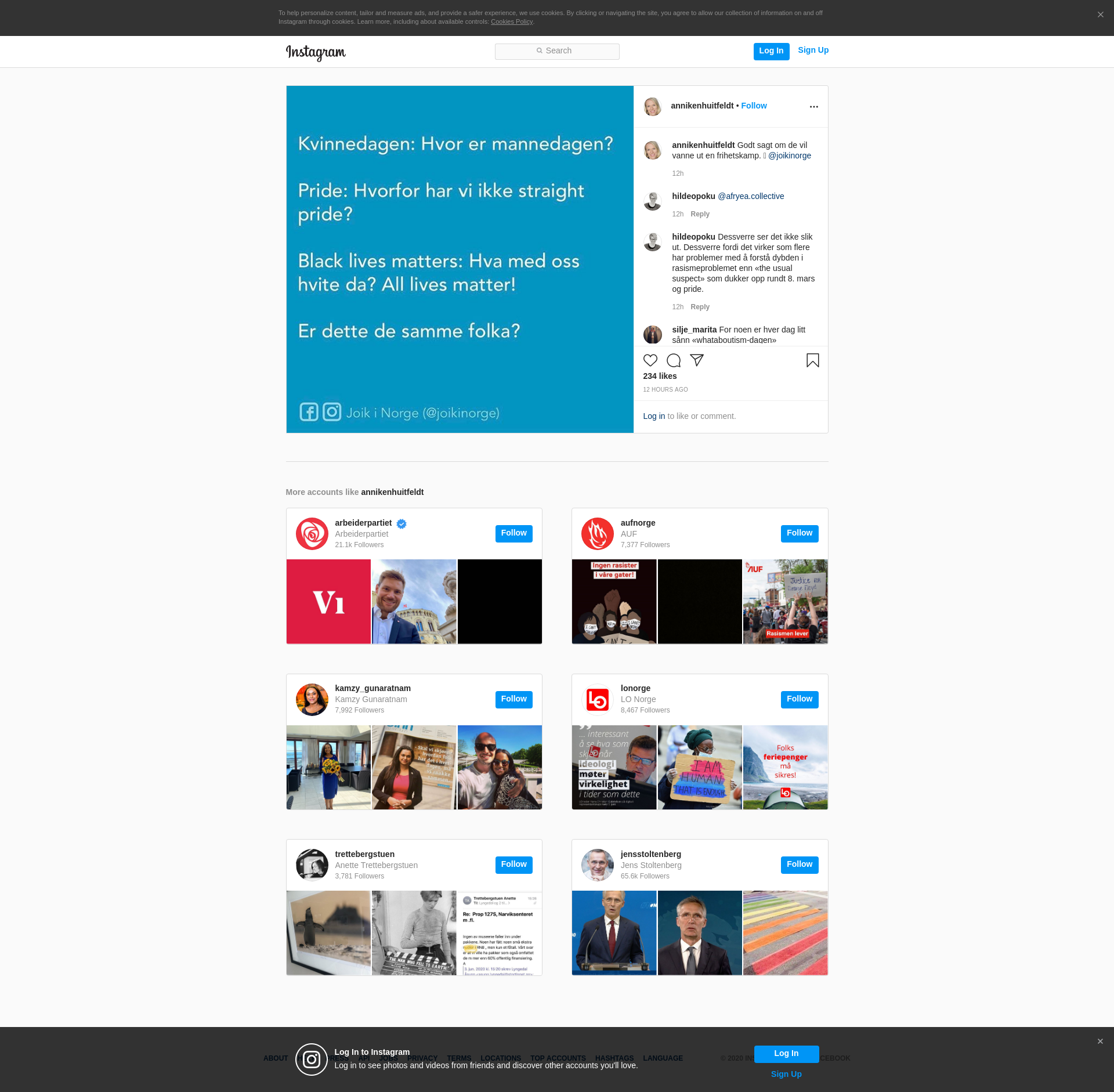Open the @joikinorge mention link

tap(790, 156)
